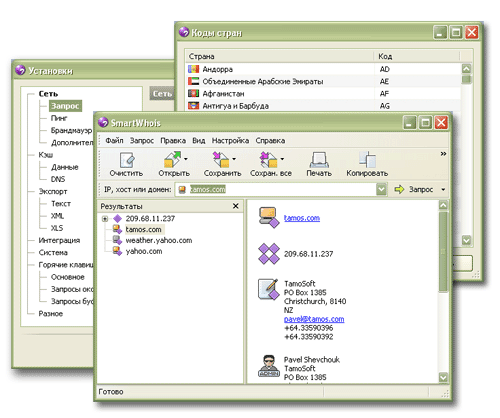Screen dimensions: 500x418
Task: Click the ADMIN contact person icon
Action: click(269, 366)
